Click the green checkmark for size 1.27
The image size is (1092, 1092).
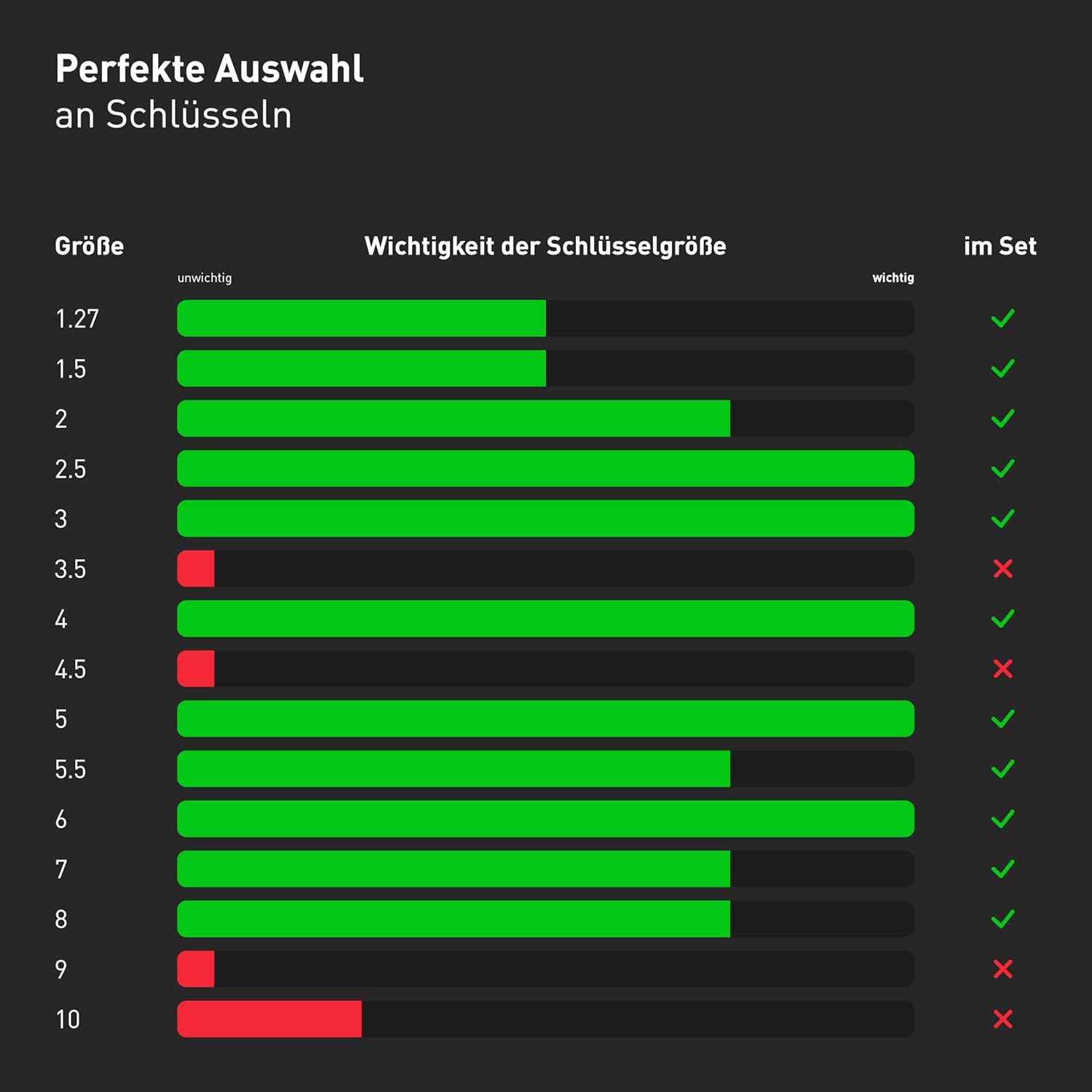coord(1002,318)
